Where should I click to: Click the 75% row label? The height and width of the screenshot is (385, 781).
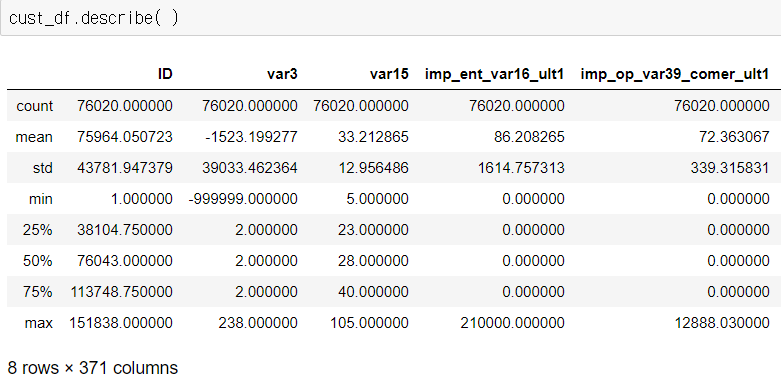pos(38,292)
